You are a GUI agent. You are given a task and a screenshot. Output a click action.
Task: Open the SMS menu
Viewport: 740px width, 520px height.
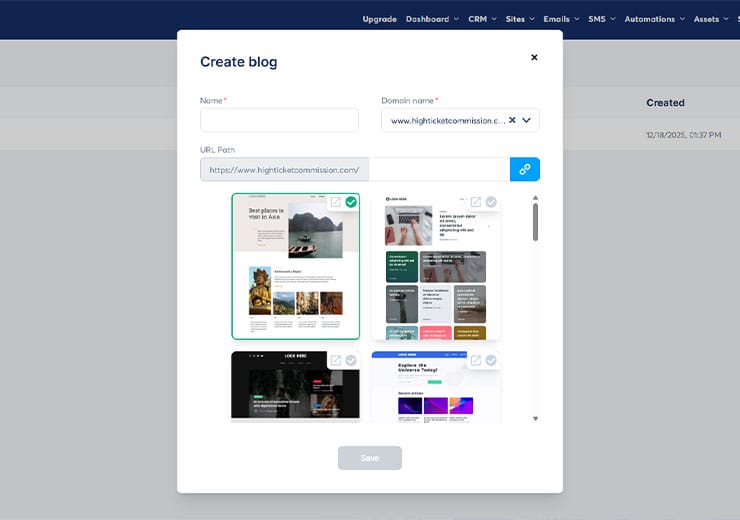pos(601,19)
